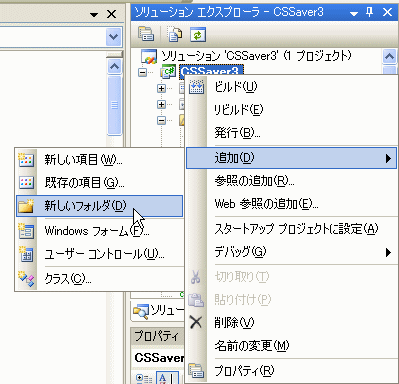Select クラス(C)... in the submenu

[x=99, y=278]
